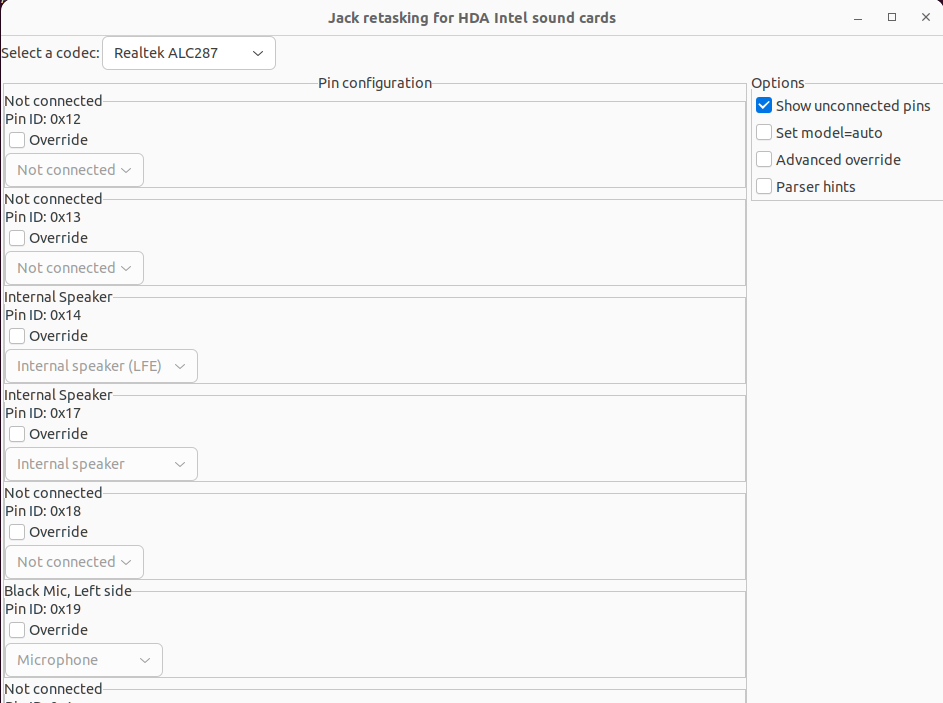Expand the Not connected dropdown for pin 0x18
Image resolution: width=943 pixels, height=703 pixels.
click(x=74, y=562)
